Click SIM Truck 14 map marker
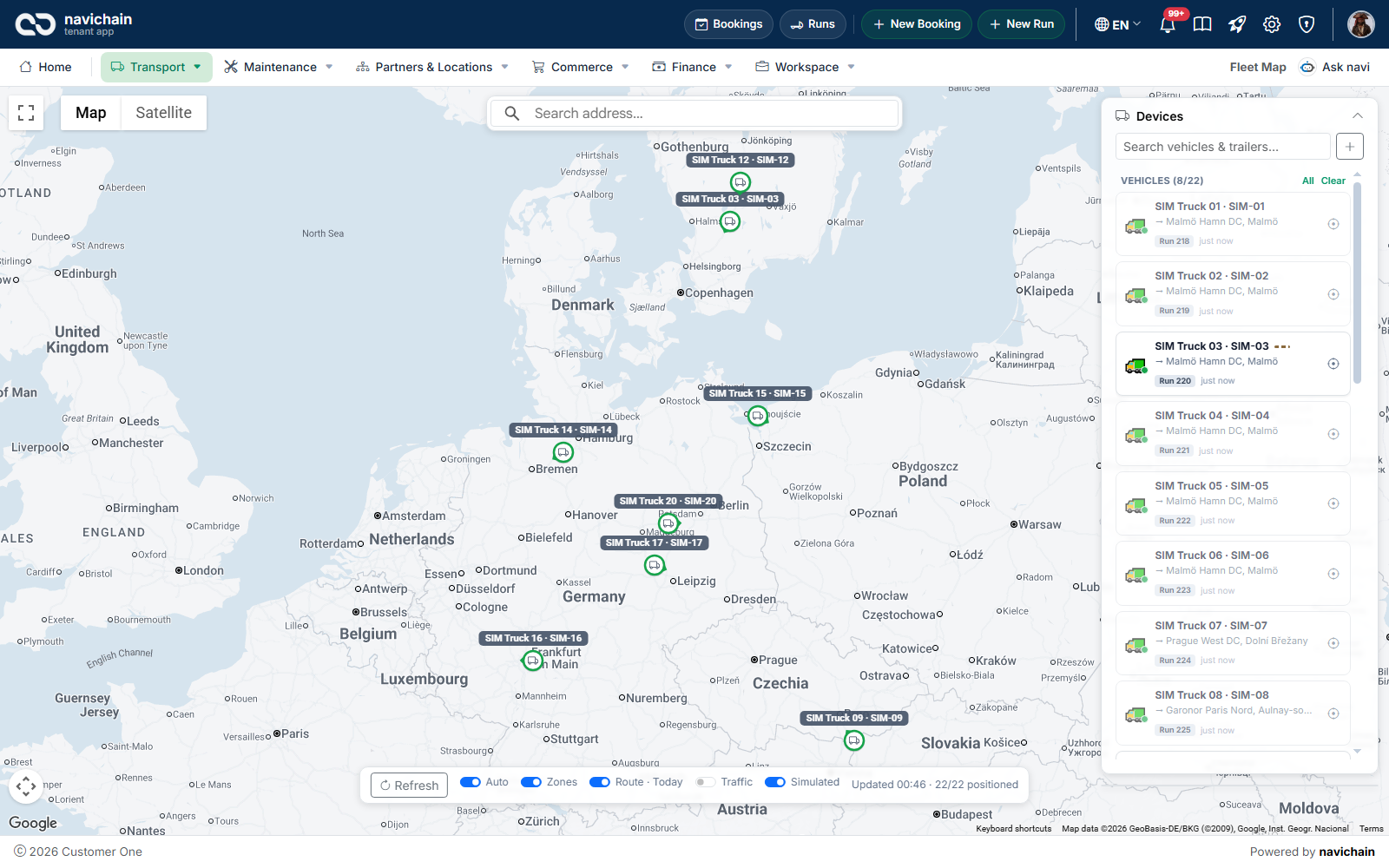The image size is (1389, 868). (x=563, y=452)
